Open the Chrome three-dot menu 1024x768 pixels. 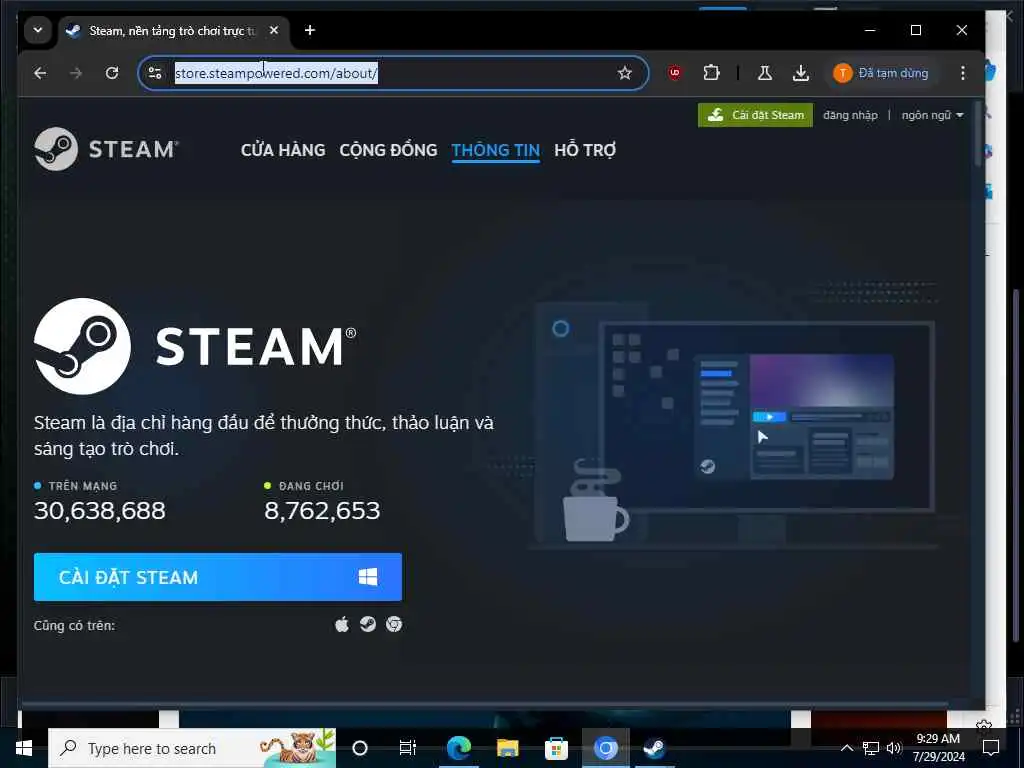pos(963,73)
